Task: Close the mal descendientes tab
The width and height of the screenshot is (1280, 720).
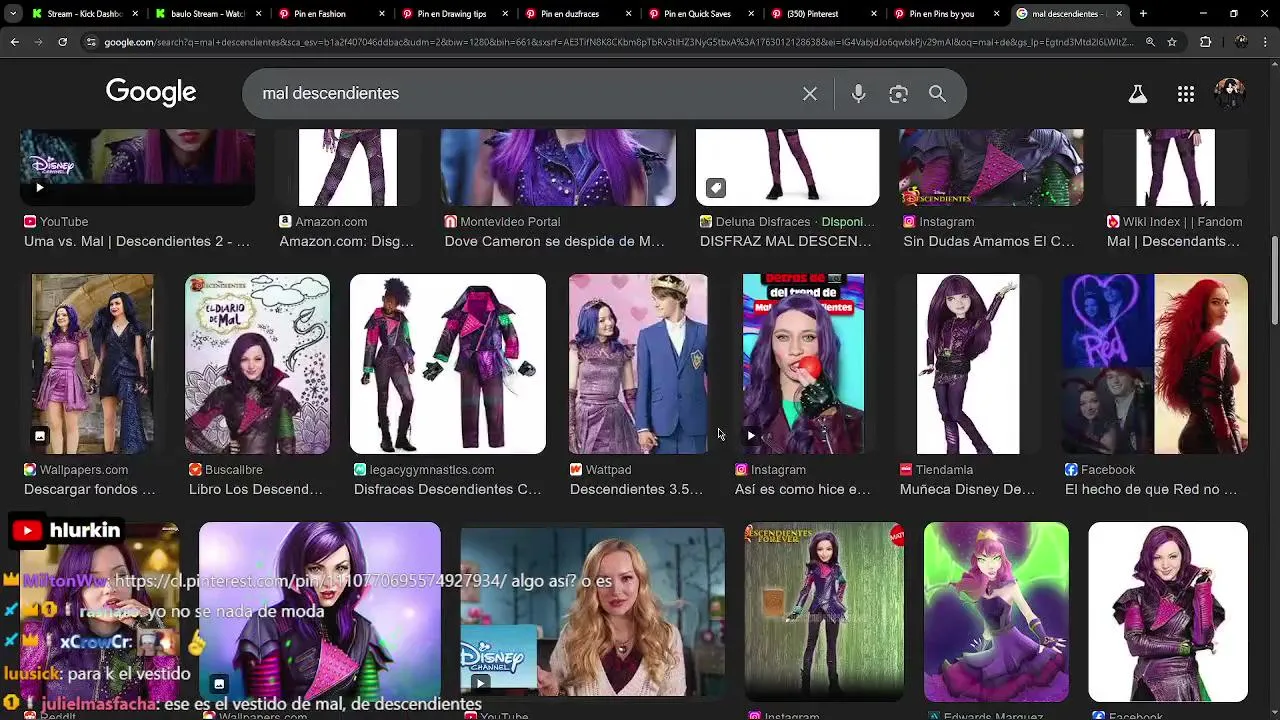Action: coord(1119,14)
